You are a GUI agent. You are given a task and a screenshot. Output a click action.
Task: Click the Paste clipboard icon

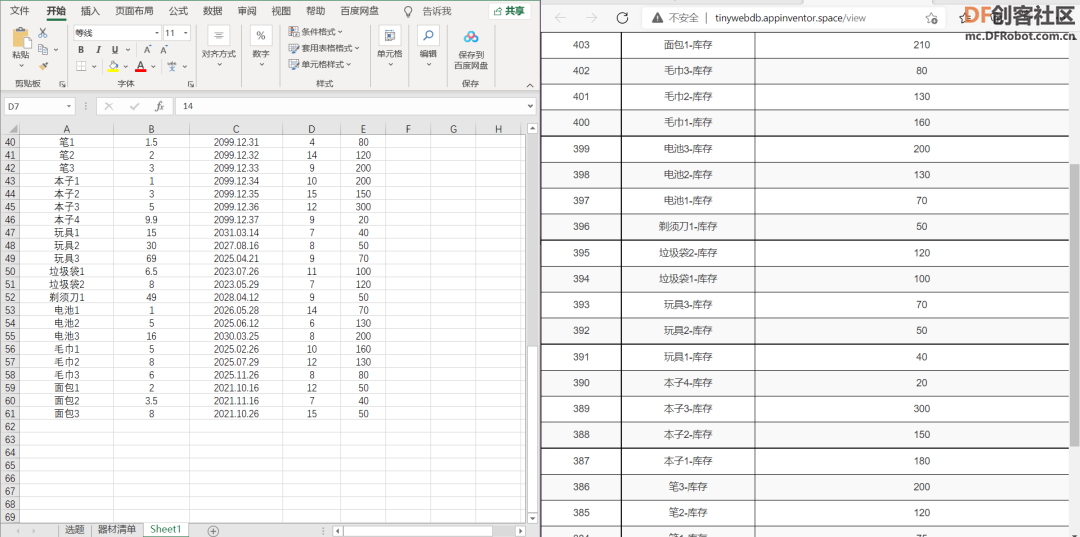[21, 39]
